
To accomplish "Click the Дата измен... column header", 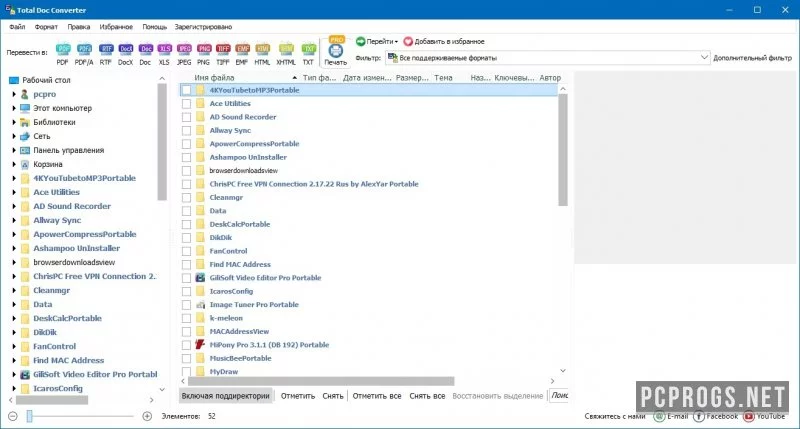I will click(x=367, y=78).
